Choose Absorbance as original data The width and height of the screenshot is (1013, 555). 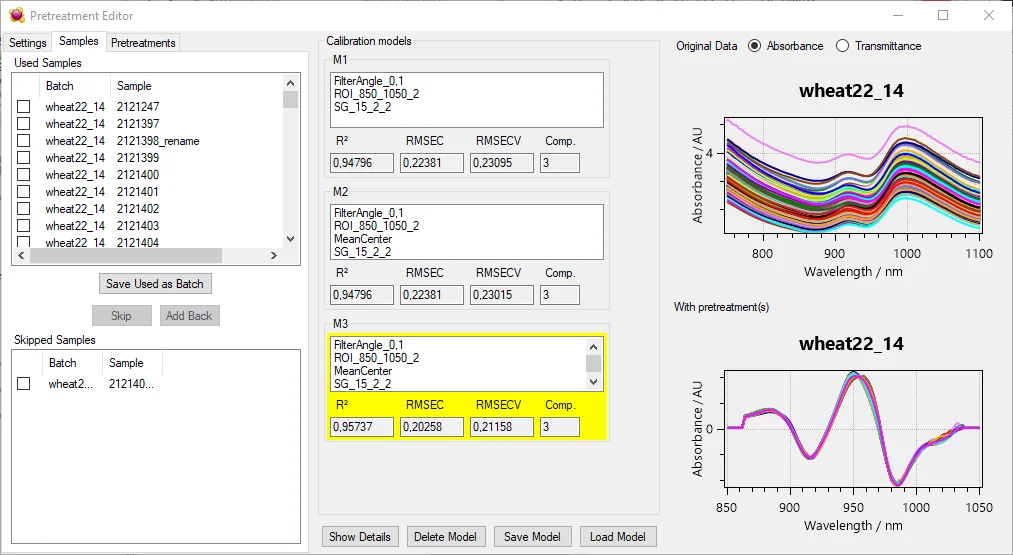pyautogui.click(x=754, y=46)
